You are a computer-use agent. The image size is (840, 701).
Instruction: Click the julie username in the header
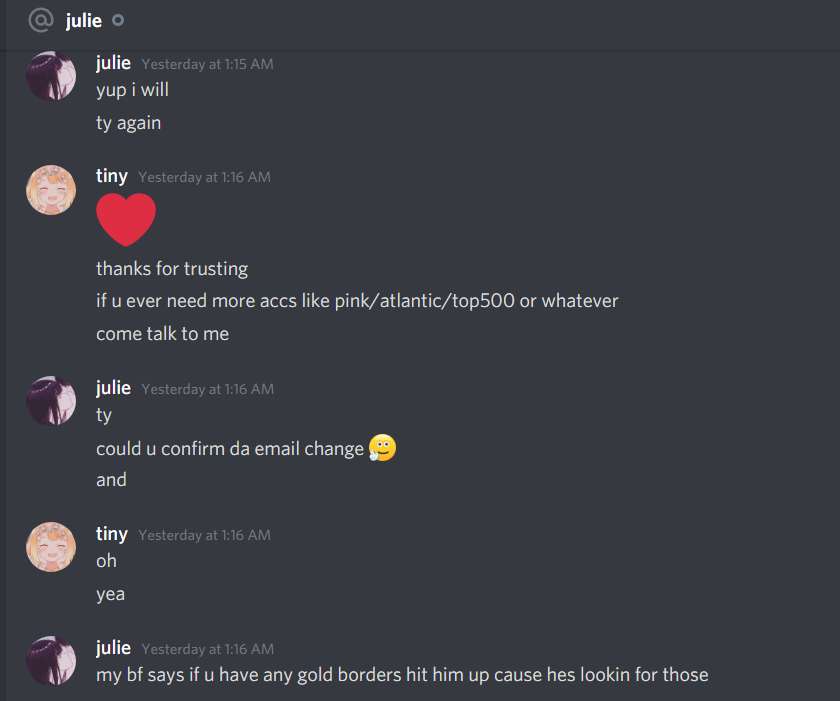tap(84, 20)
